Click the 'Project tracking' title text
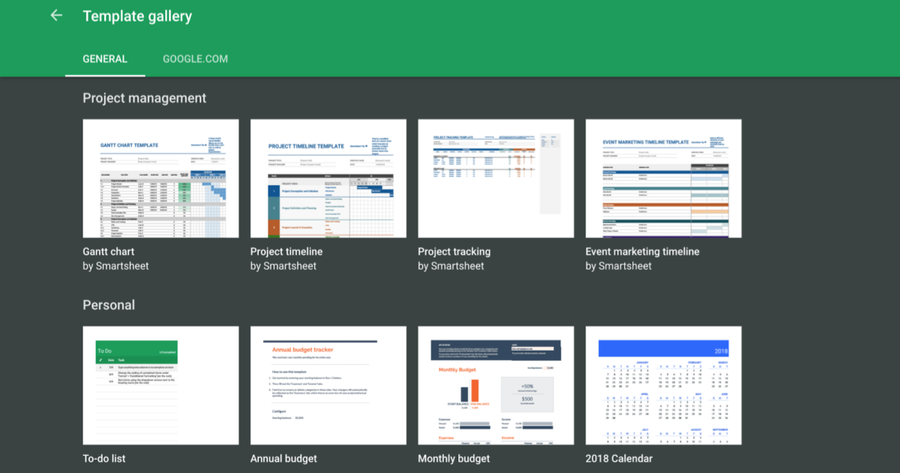This screenshot has height=473, width=900. coord(454,251)
